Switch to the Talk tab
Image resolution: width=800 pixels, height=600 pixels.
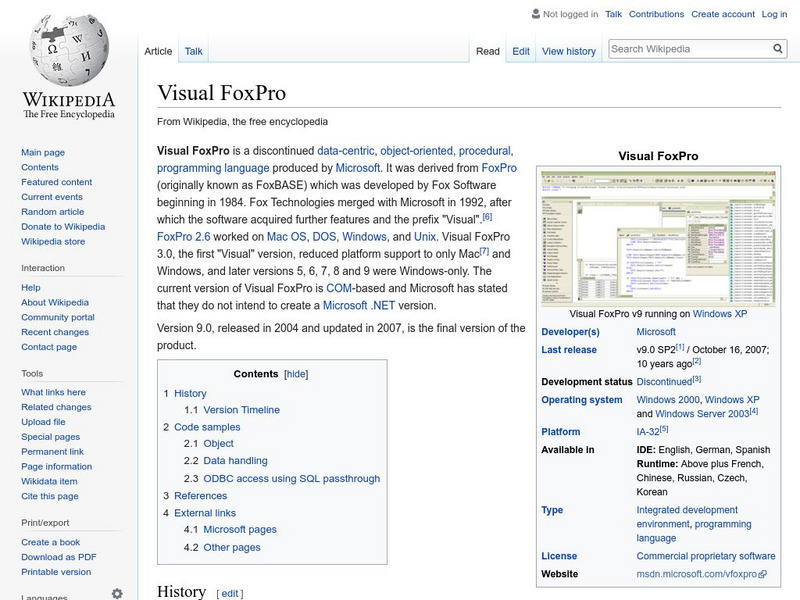192,51
